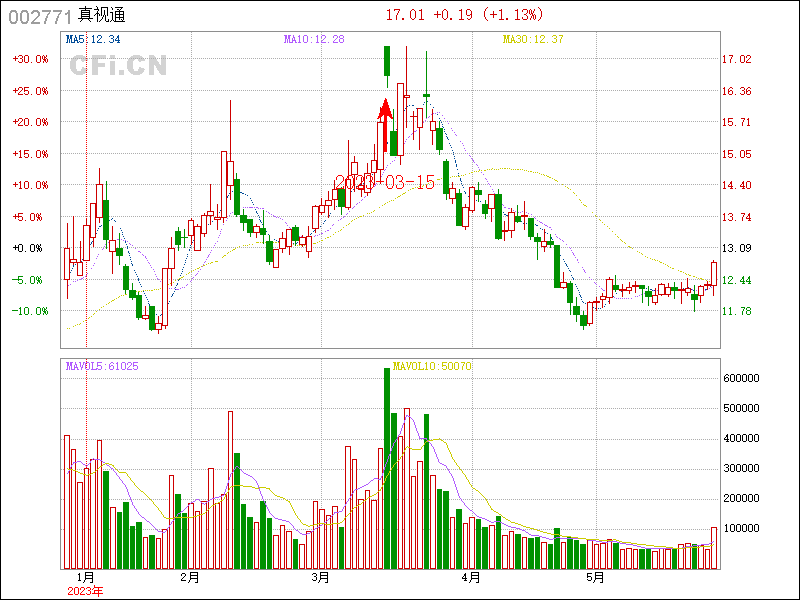Click the 5月 marker on the time axis
Viewport: 800px width, 600px height.
click(595, 578)
